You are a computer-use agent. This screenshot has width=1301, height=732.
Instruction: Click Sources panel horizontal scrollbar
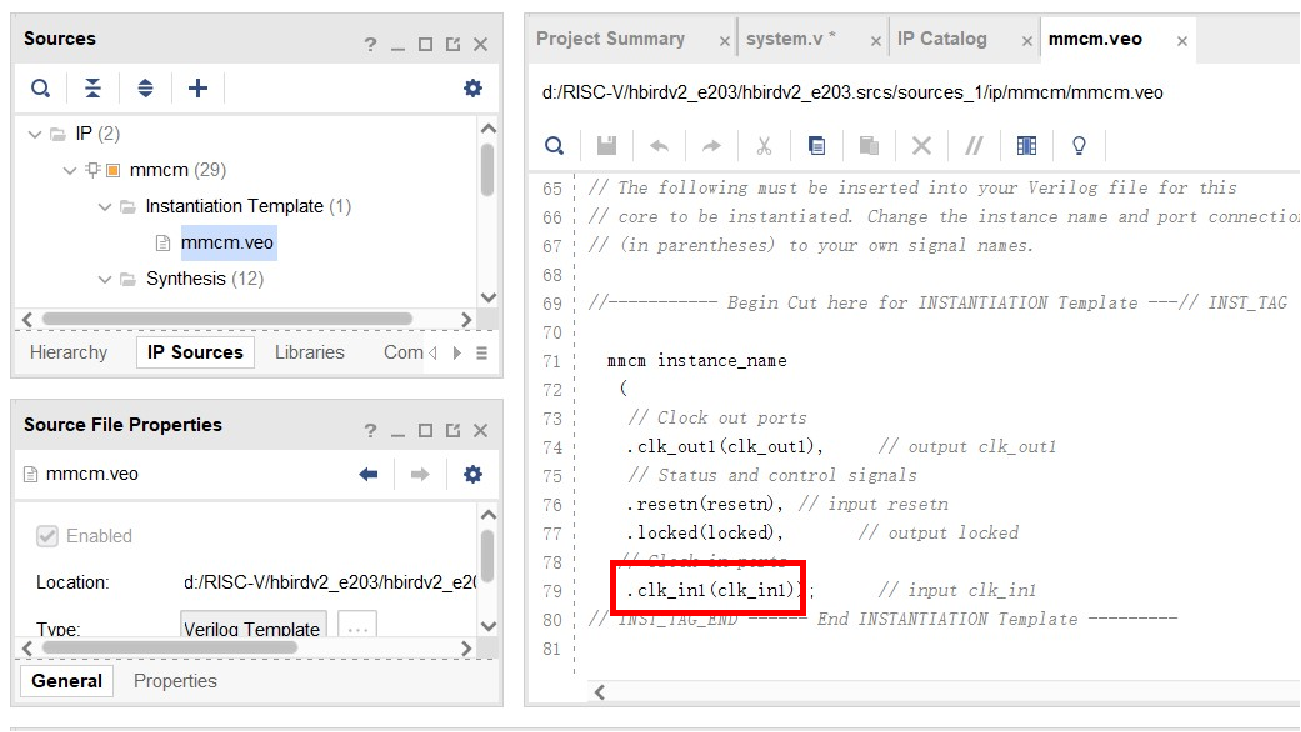click(226, 319)
